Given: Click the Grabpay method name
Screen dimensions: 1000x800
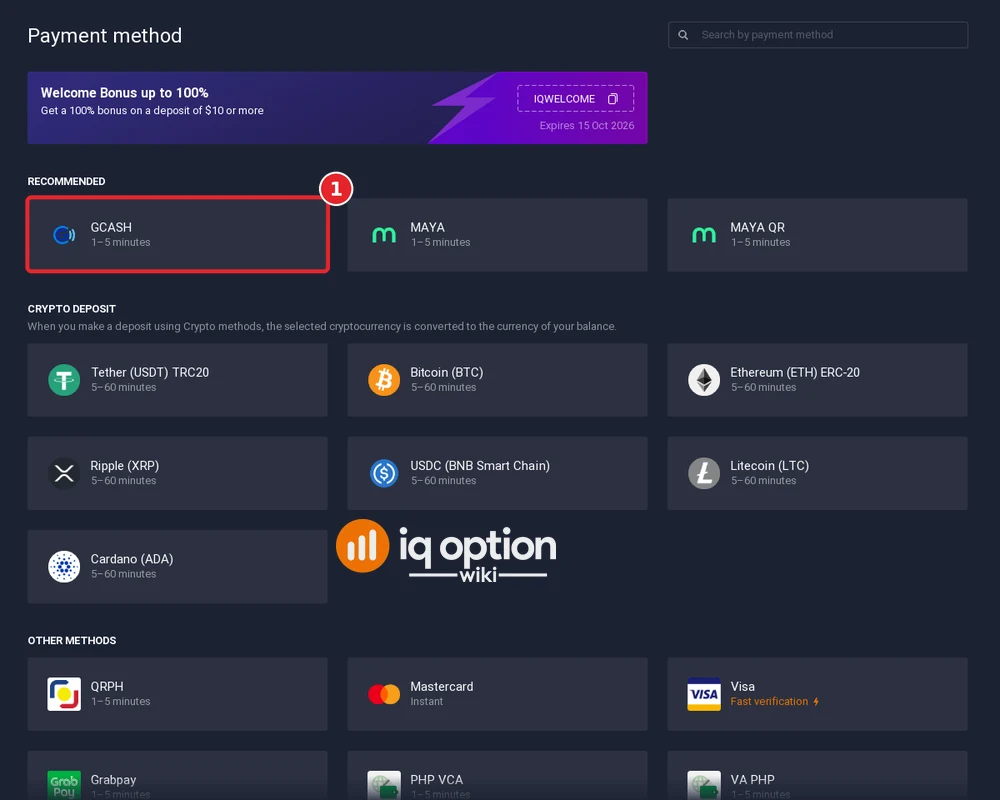Looking at the screenshot, I should click(x=113, y=780).
